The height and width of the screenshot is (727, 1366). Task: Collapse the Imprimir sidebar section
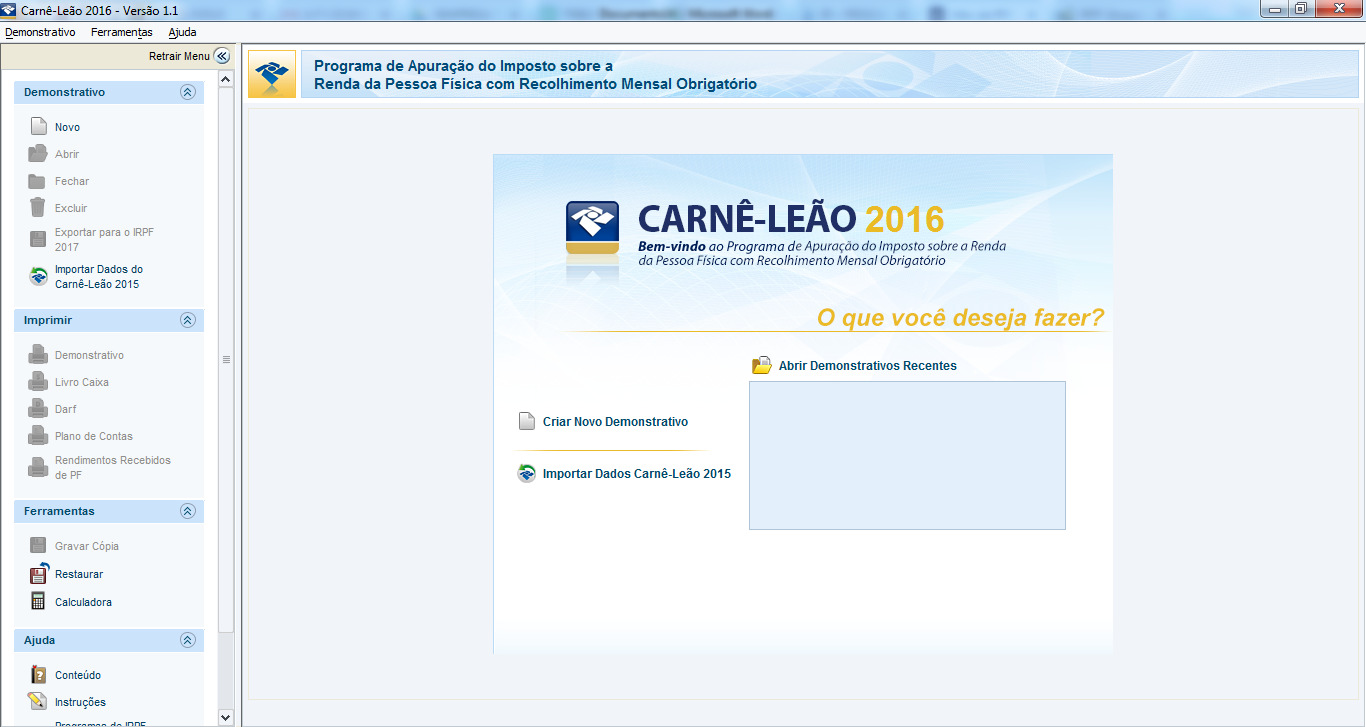click(x=187, y=320)
